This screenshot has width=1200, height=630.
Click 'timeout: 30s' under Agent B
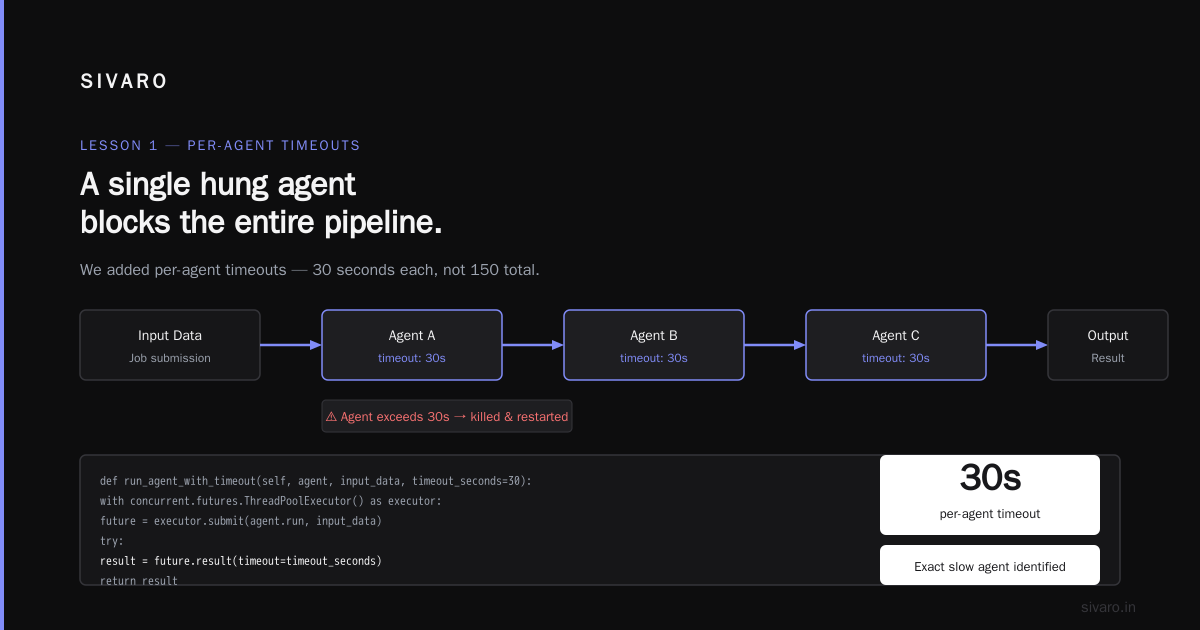[654, 358]
